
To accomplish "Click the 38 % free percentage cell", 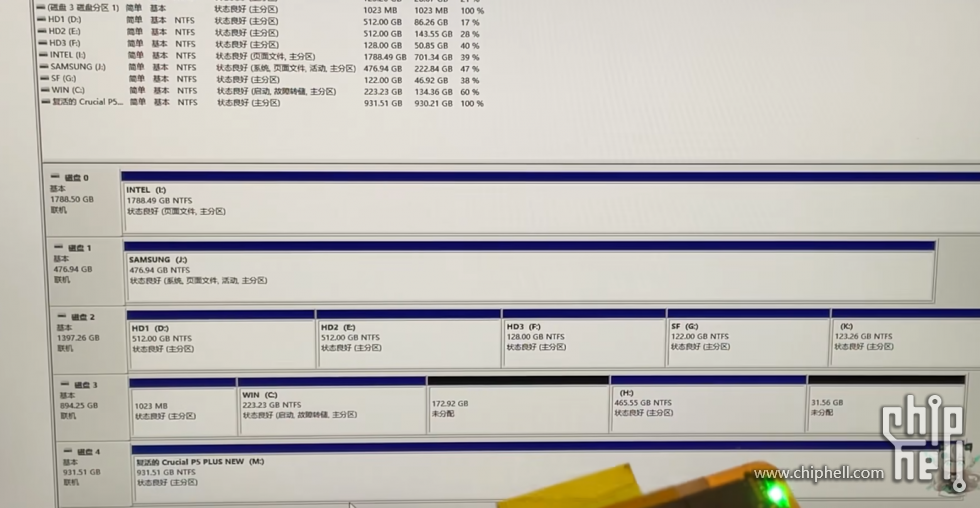I will tap(469, 81).
